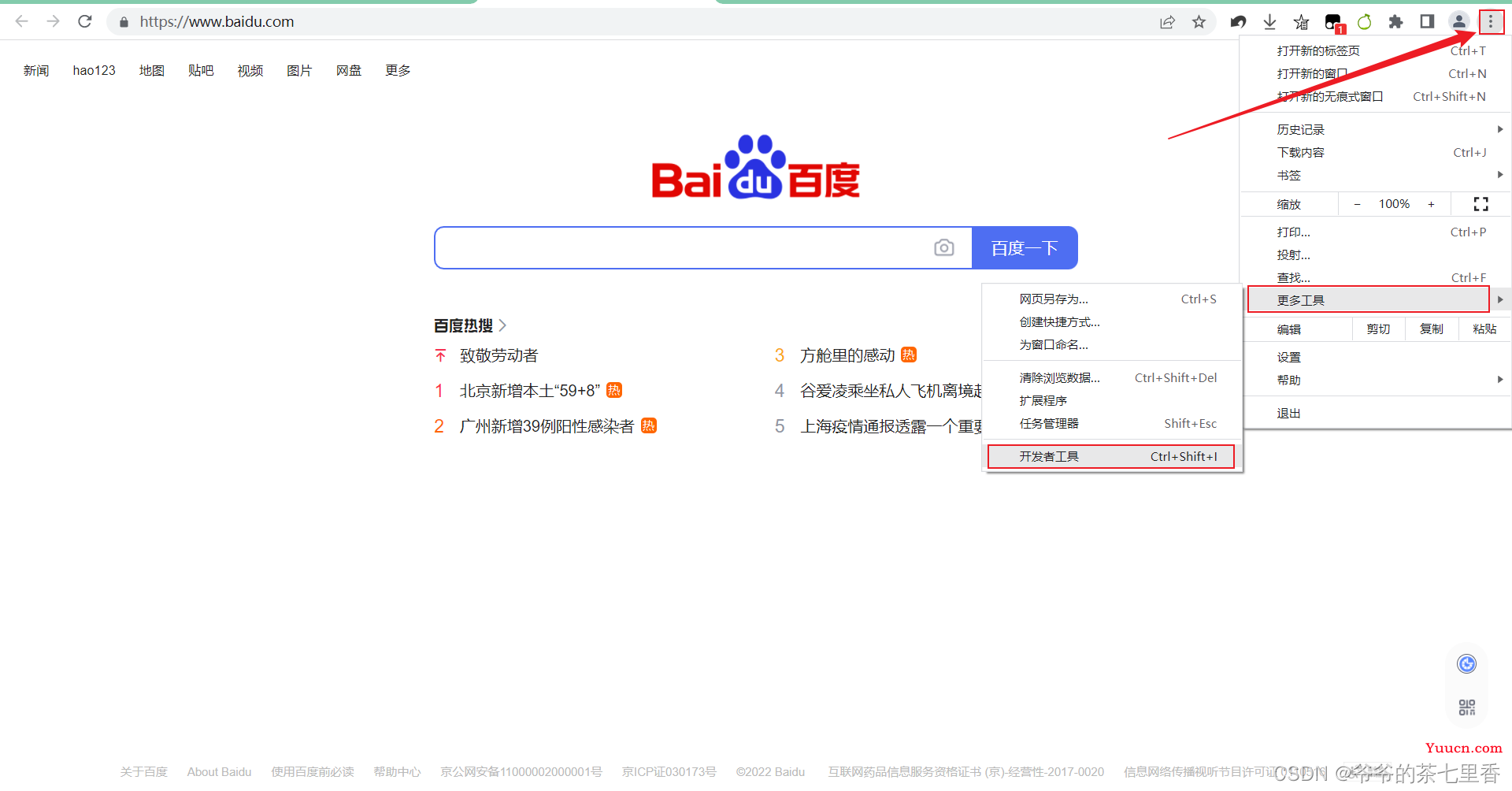The width and height of the screenshot is (1512, 791).
Task: Expand the 帮助 submenu
Action: point(1376,380)
